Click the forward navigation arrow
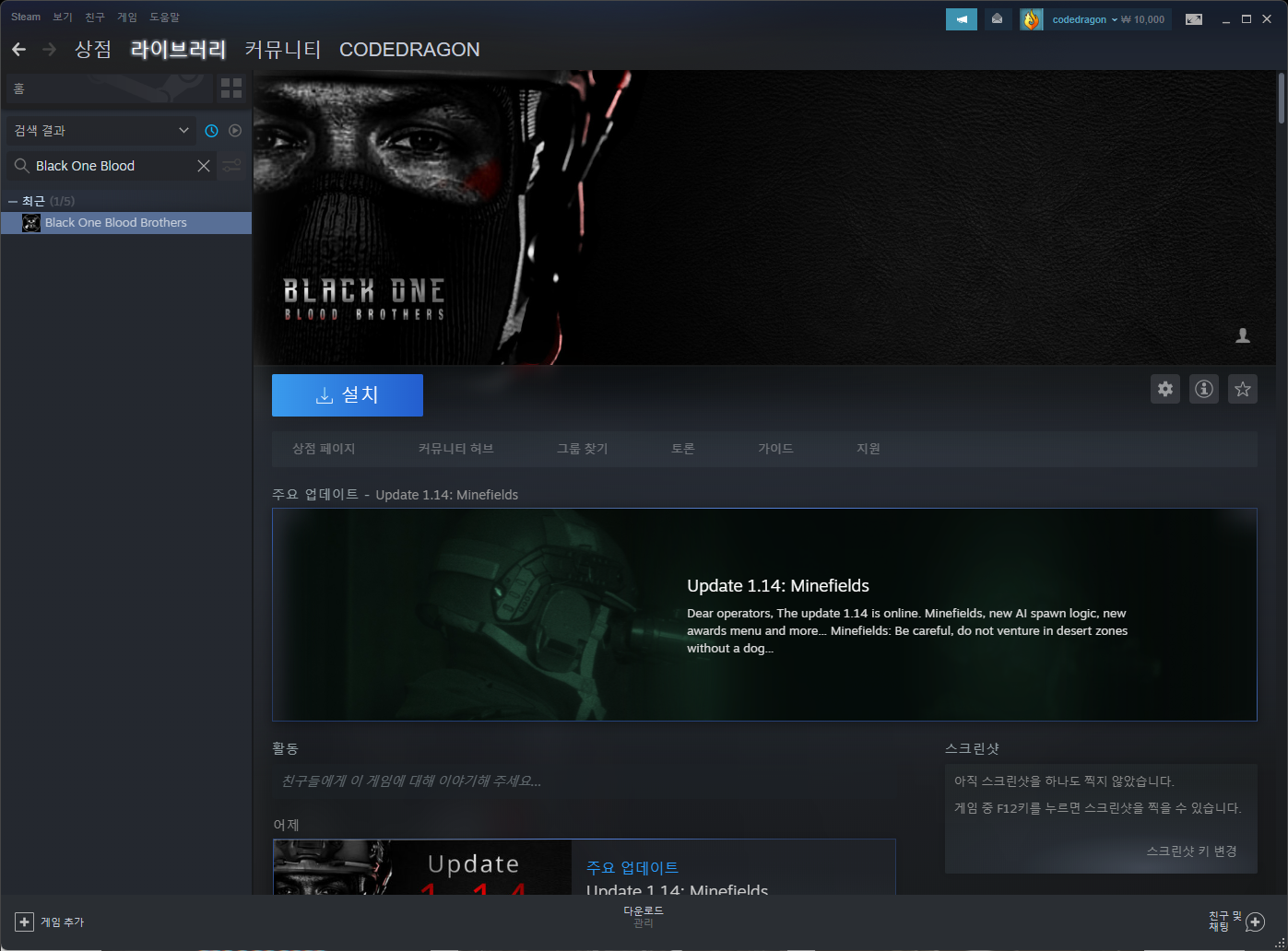Image resolution: width=1288 pixels, height=951 pixels. coord(50,50)
